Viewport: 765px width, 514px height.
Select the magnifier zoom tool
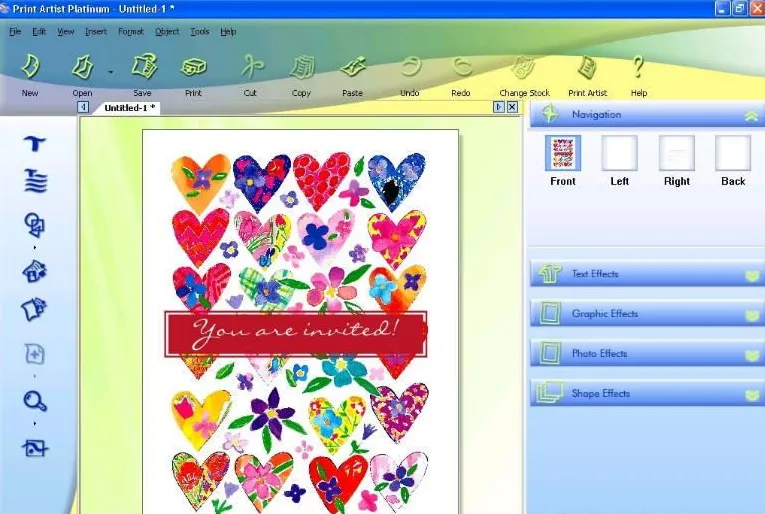pyautogui.click(x=35, y=401)
